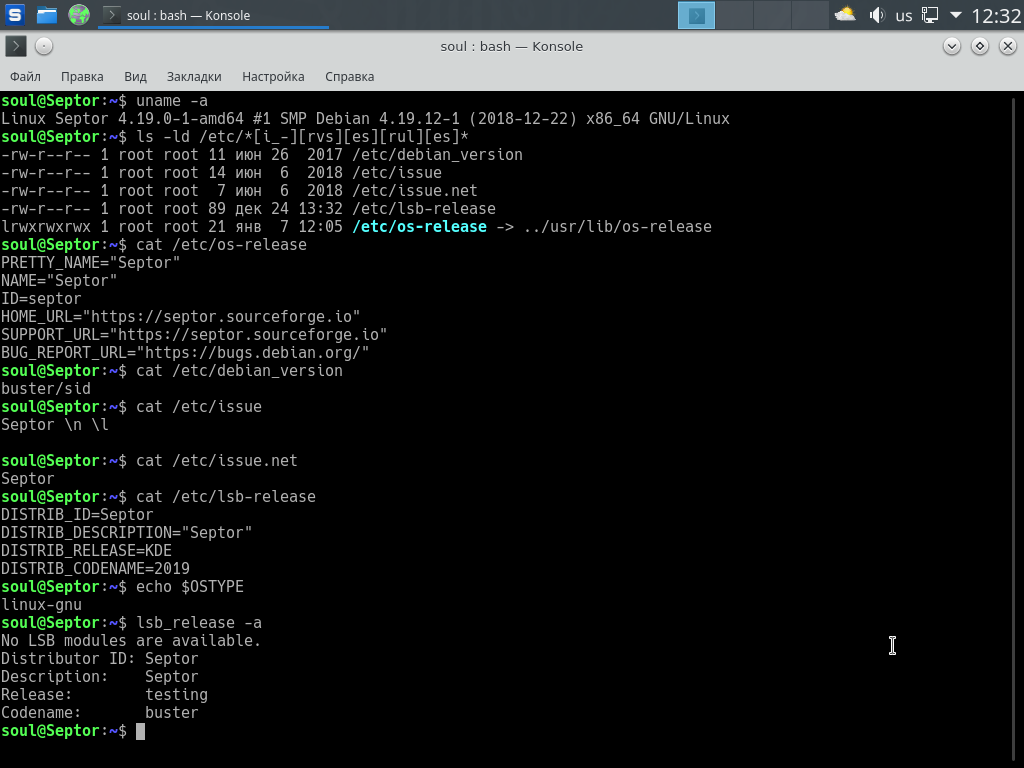
Task: Click the HOME_URL septor.sourceforge.io line
Action: (180, 317)
